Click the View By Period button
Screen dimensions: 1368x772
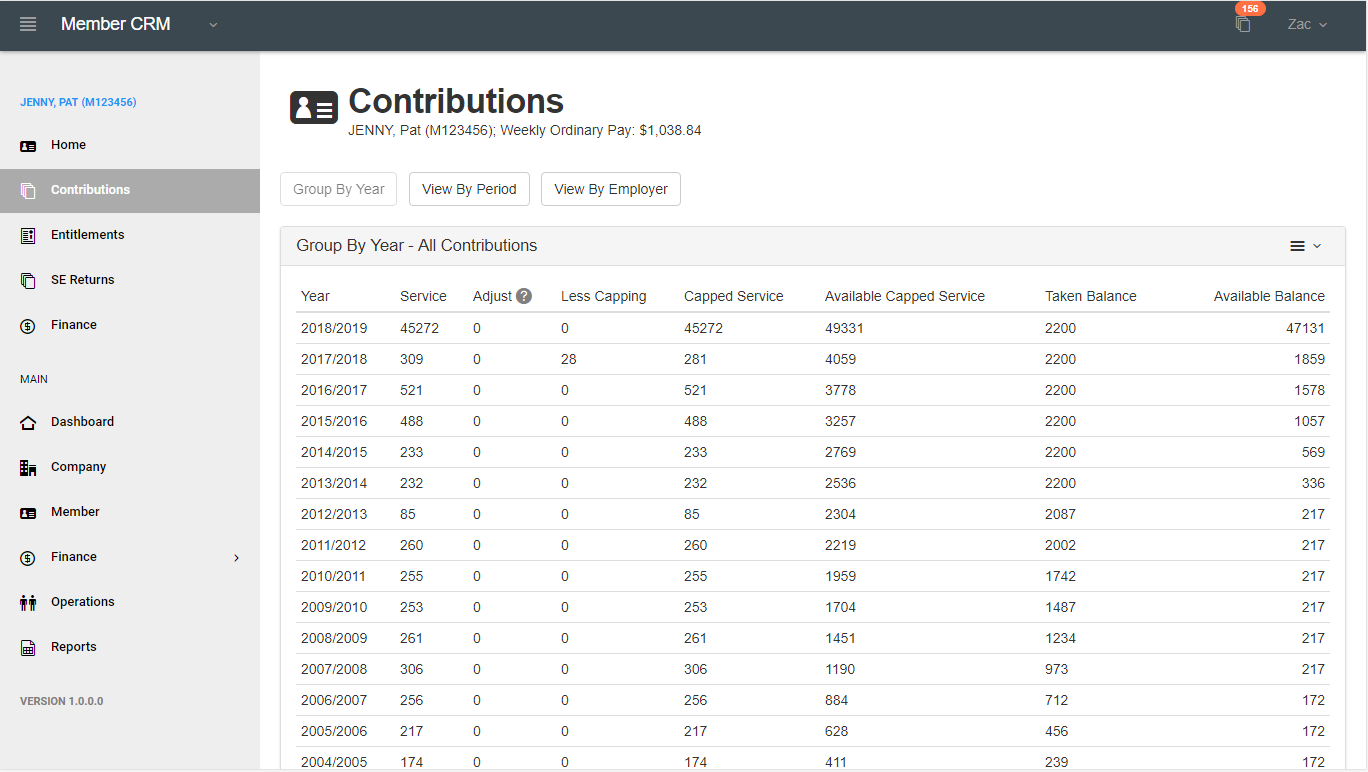click(x=469, y=189)
